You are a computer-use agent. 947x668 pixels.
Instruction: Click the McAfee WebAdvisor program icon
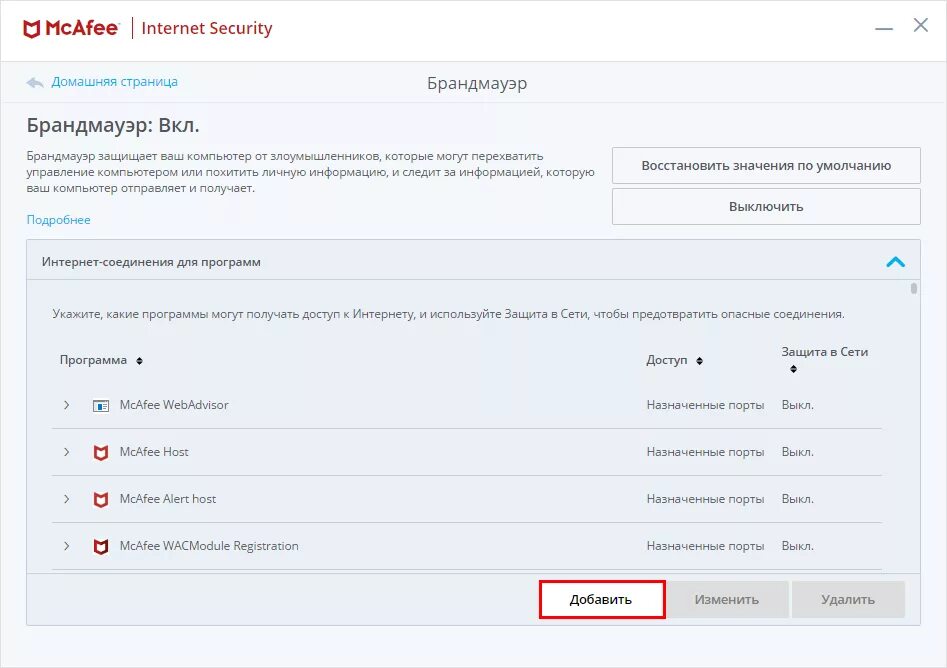point(101,406)
